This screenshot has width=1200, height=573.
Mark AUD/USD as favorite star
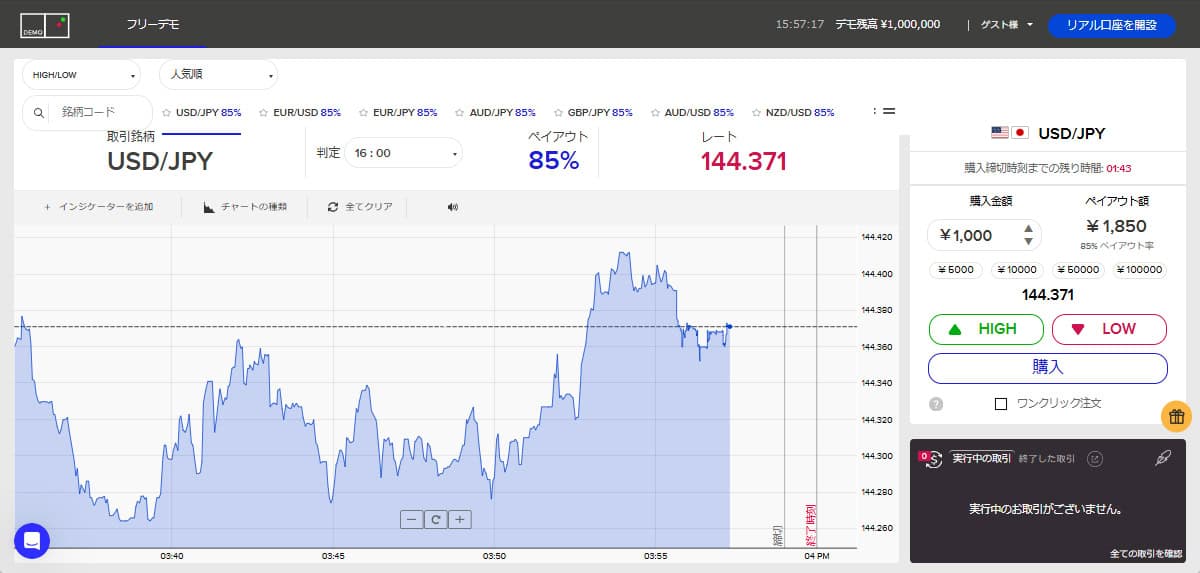(655, 113)
